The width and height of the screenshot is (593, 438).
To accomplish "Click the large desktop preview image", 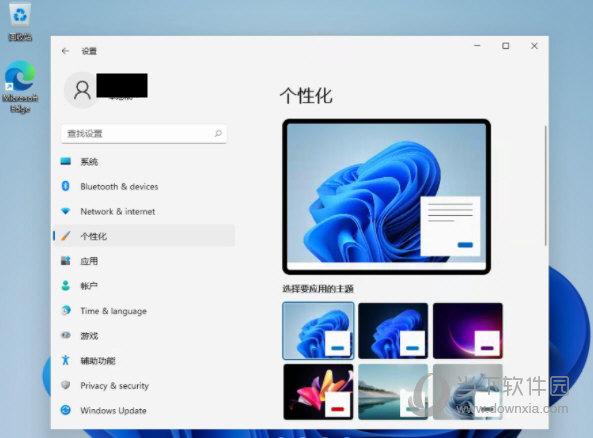I will click(386, 197).
